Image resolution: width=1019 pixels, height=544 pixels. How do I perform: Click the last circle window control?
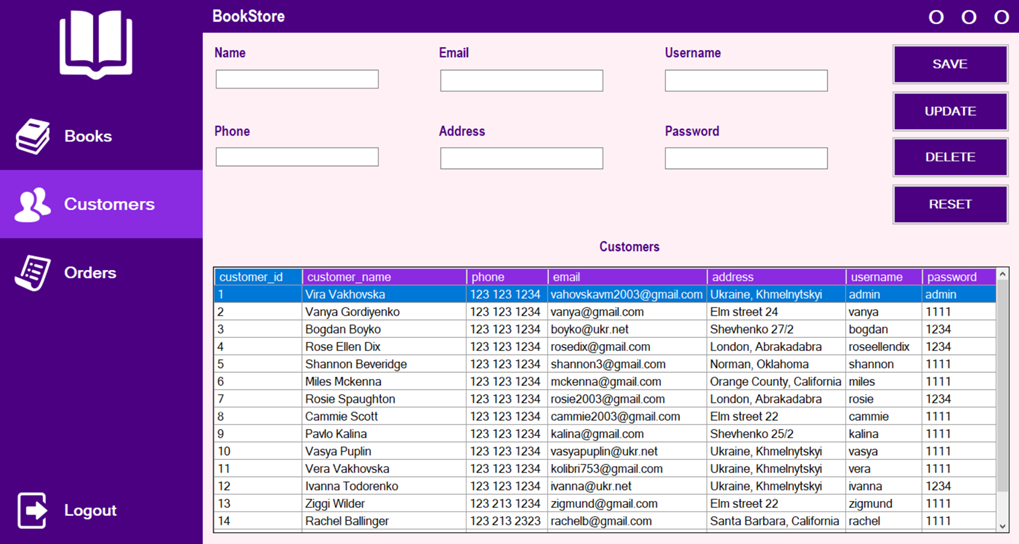coord(1001,17)
